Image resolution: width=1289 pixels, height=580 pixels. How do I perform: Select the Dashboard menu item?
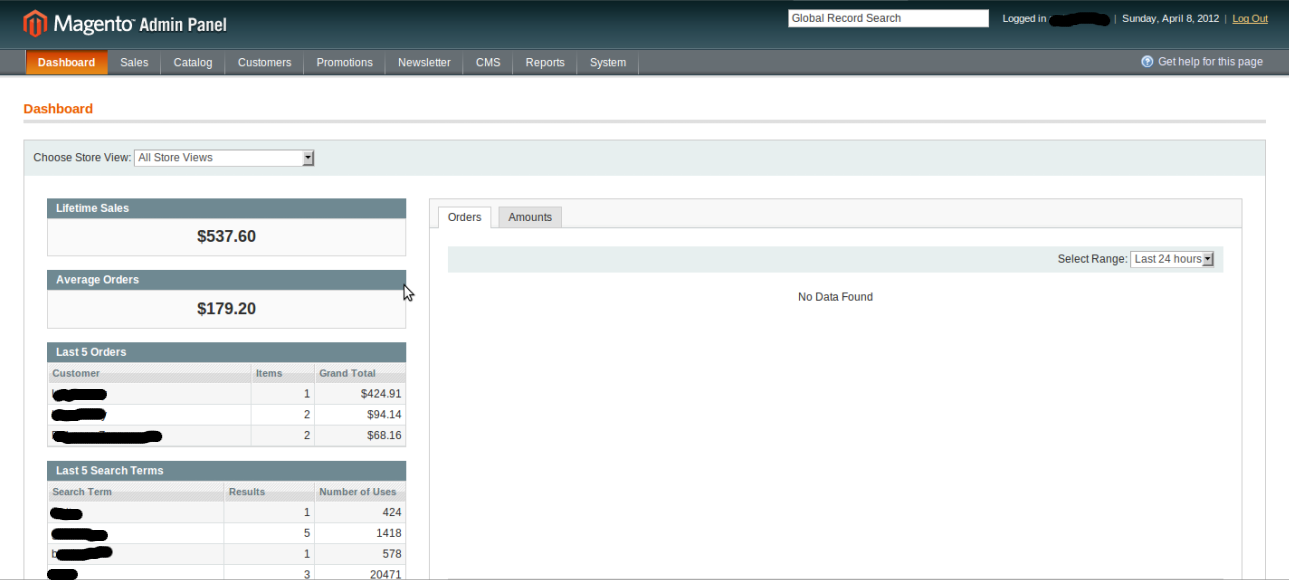[66, 63]
